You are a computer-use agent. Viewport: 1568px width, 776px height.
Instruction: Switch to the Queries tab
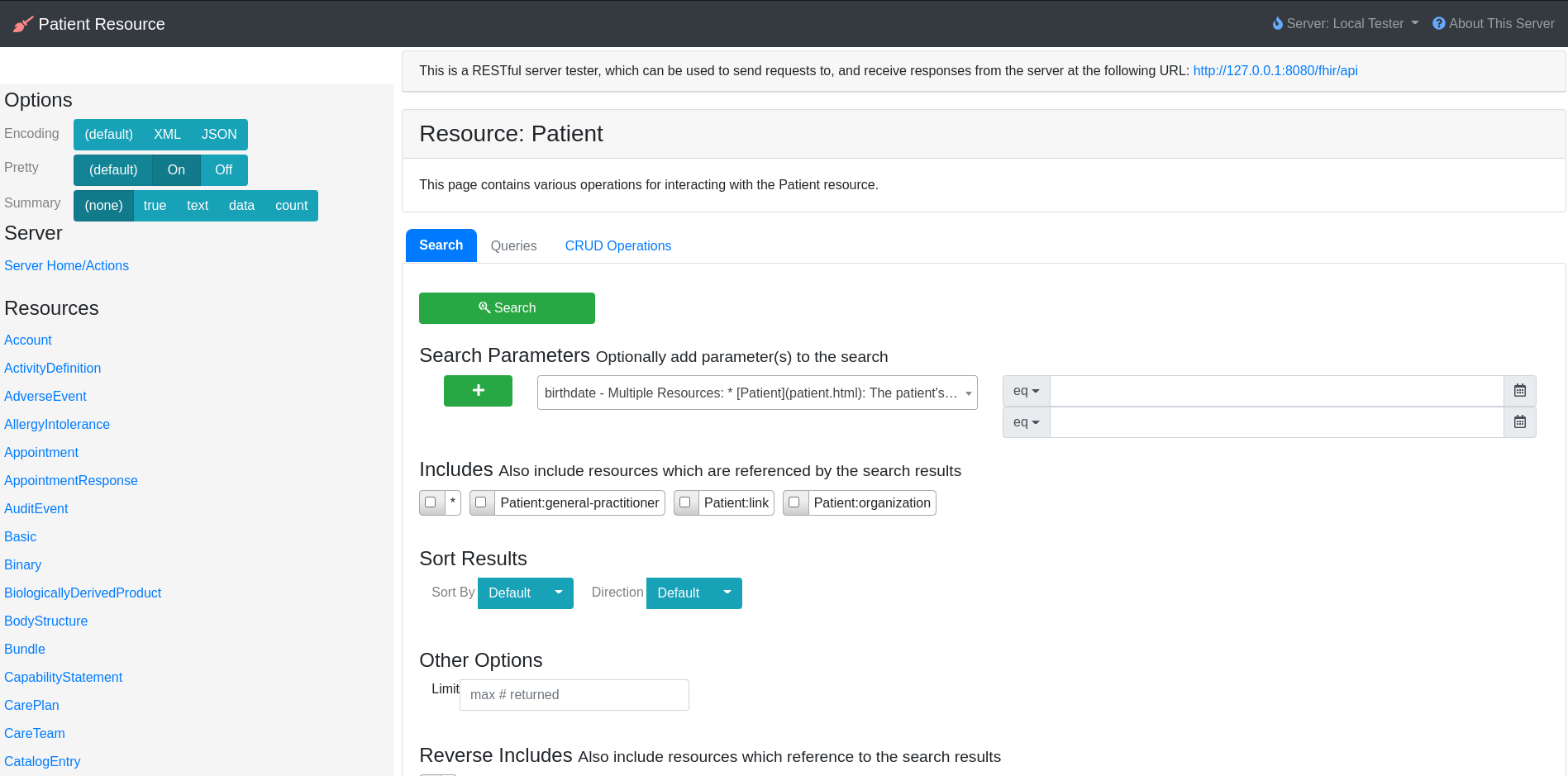click(513, 246)
